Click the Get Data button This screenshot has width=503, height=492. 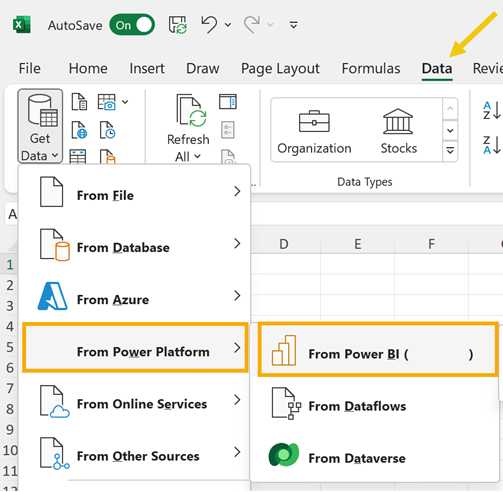[x=40, y=126]
